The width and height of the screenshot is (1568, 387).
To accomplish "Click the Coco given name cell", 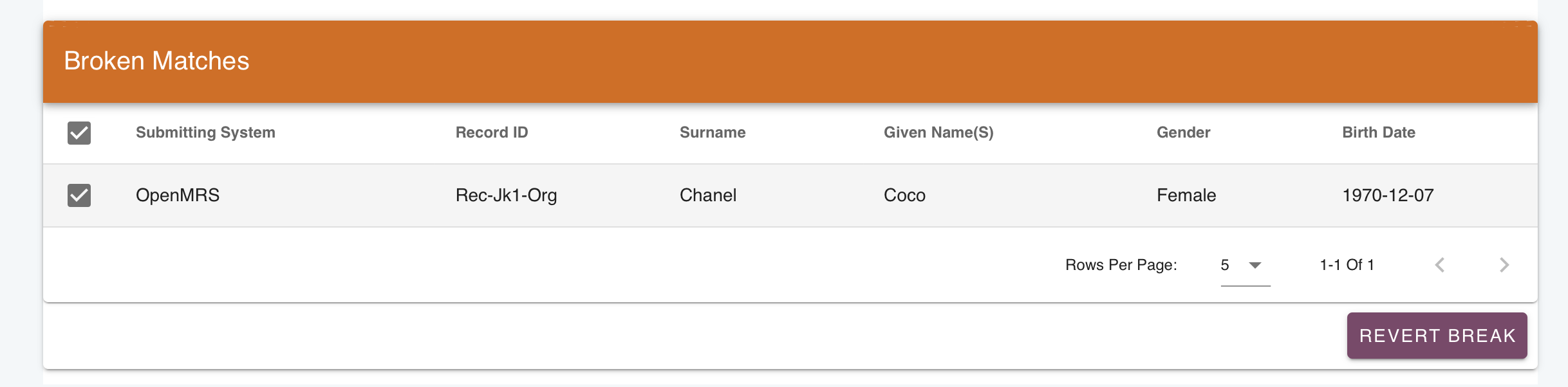I will click(x=904, y=195).
